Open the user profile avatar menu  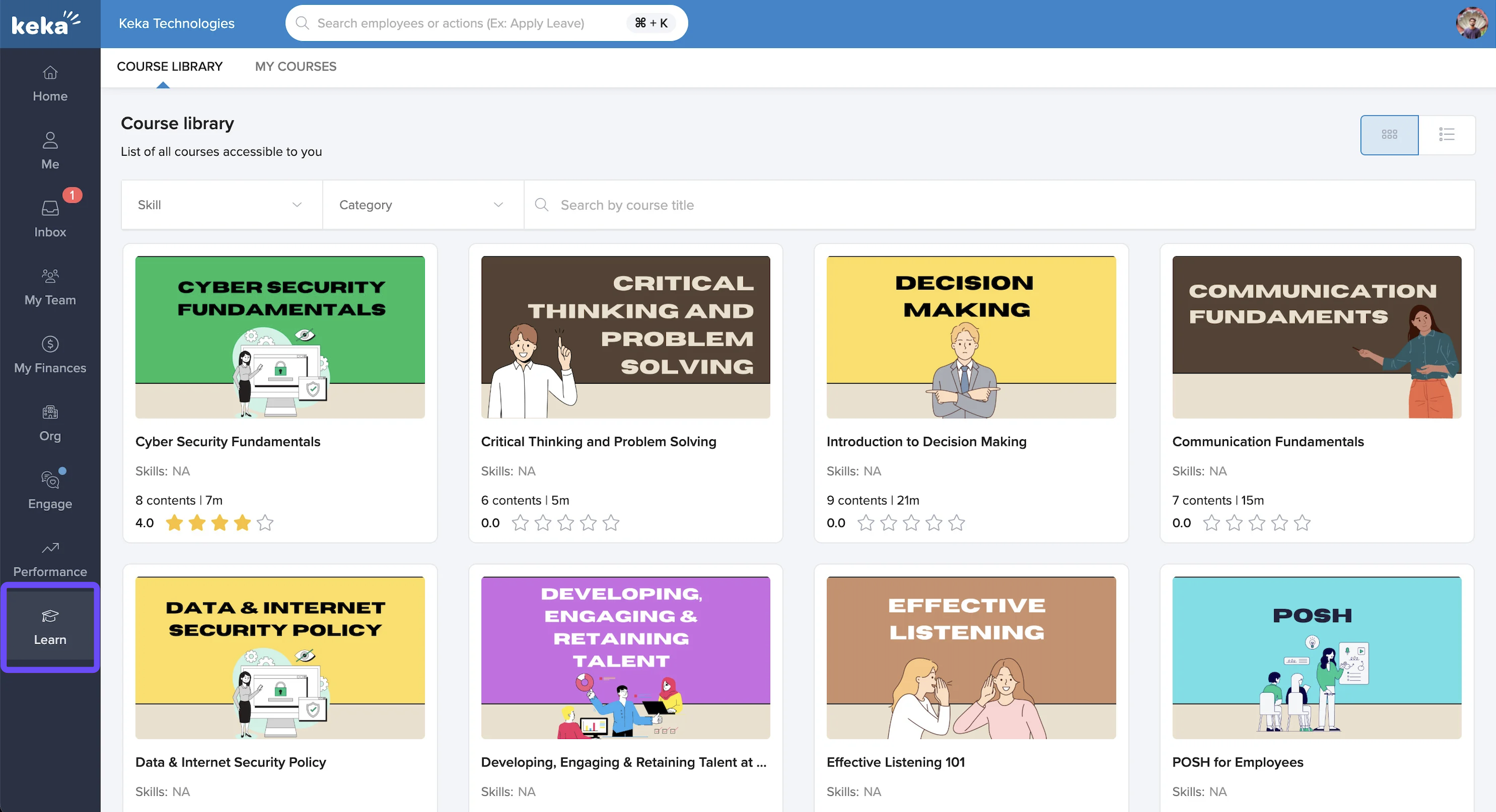(1471, 23)
